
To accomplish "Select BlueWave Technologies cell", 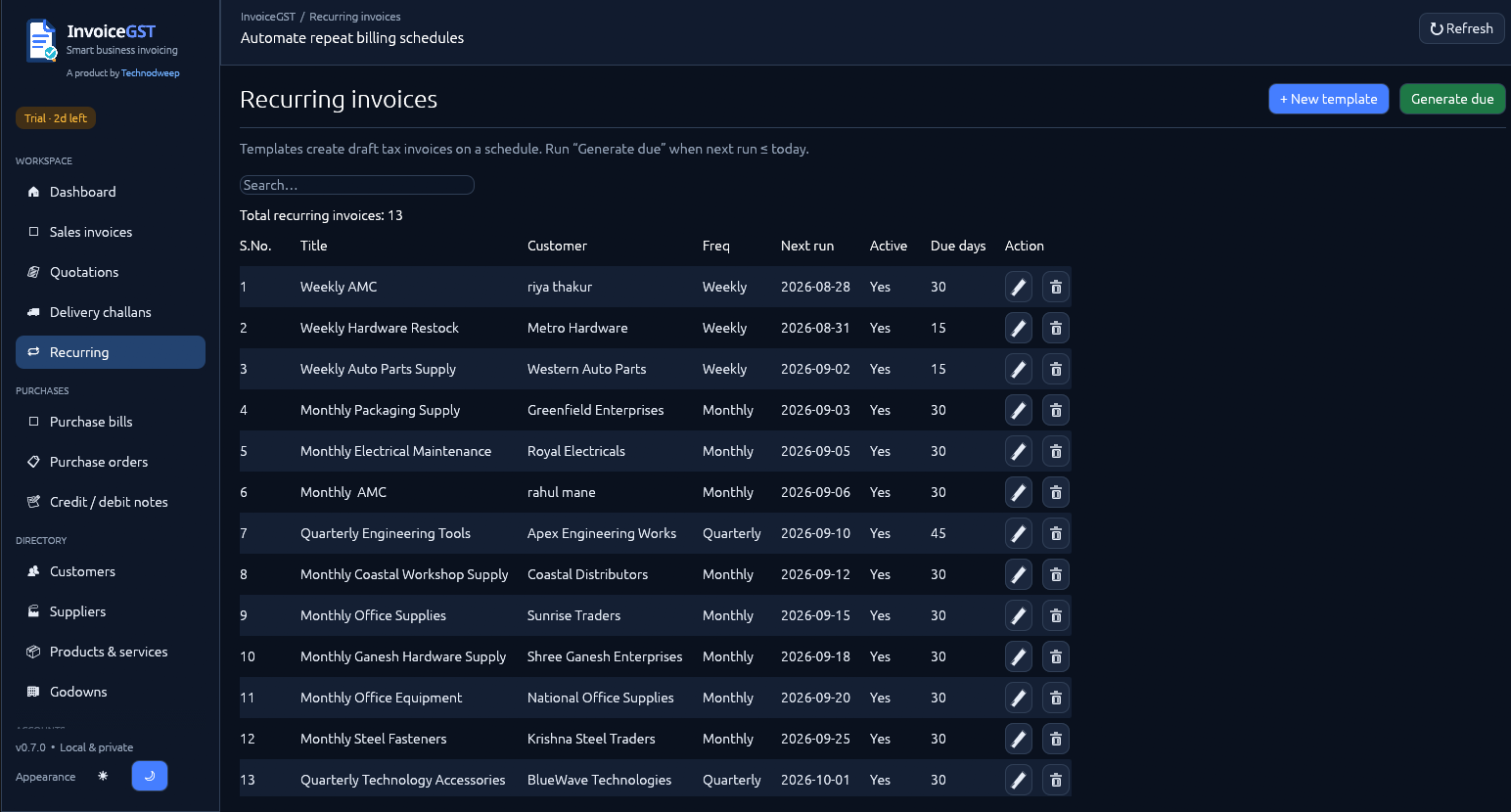I will pyautogui.click(x=599, y=780).
